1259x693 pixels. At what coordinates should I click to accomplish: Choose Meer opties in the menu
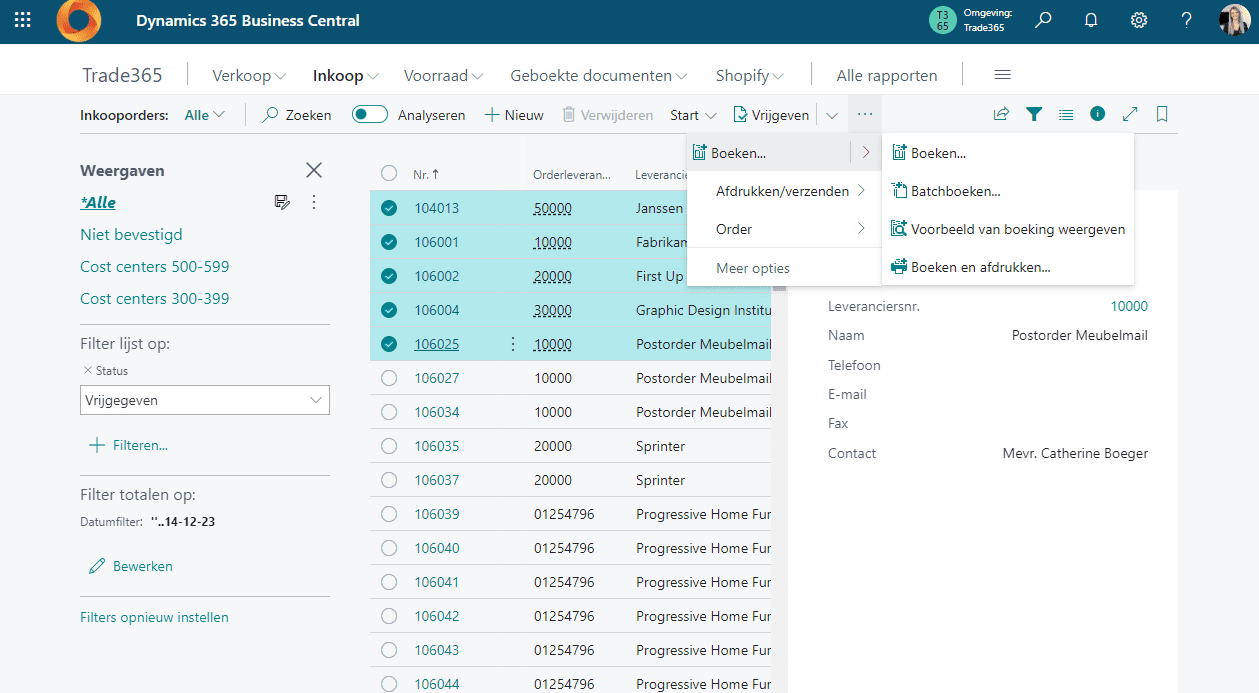pos(753,268)
